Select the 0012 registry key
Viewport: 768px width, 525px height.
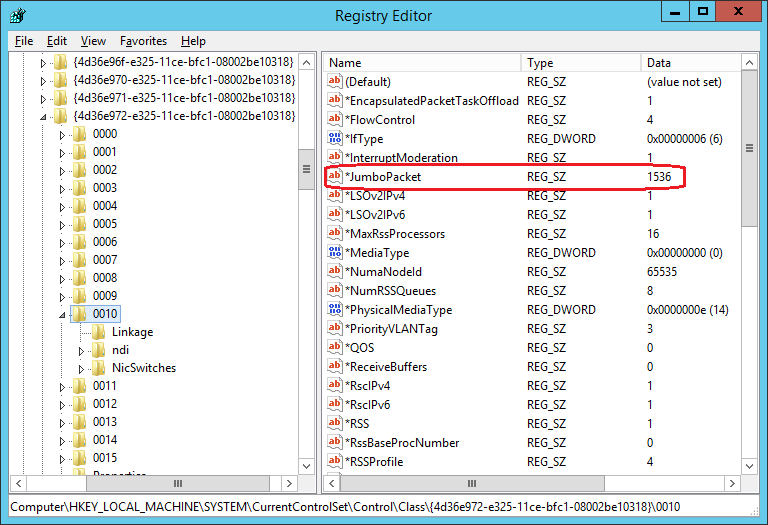click(x=104, y=404)
